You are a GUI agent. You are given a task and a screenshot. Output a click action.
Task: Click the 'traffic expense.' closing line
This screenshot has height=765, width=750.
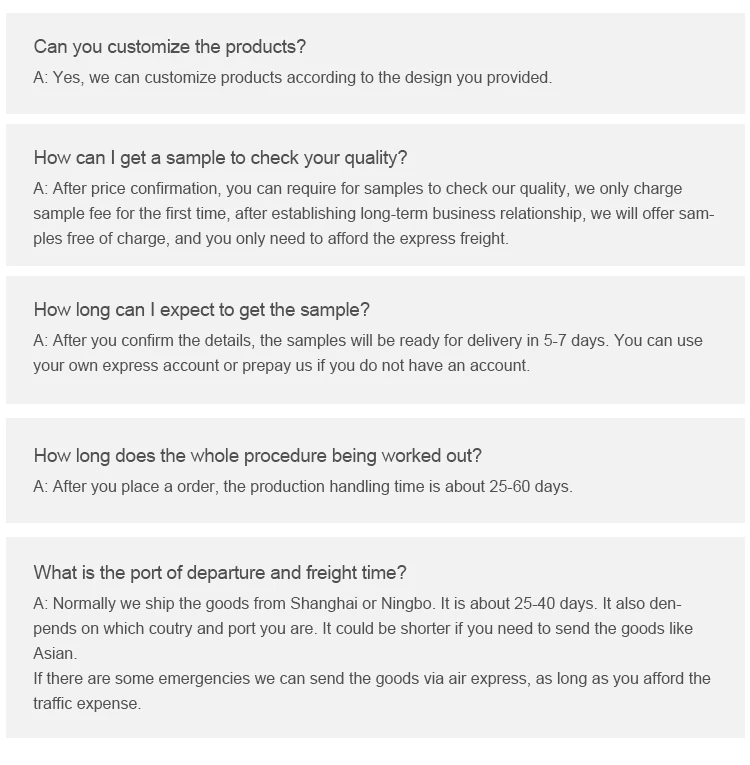tap(87, 704)
